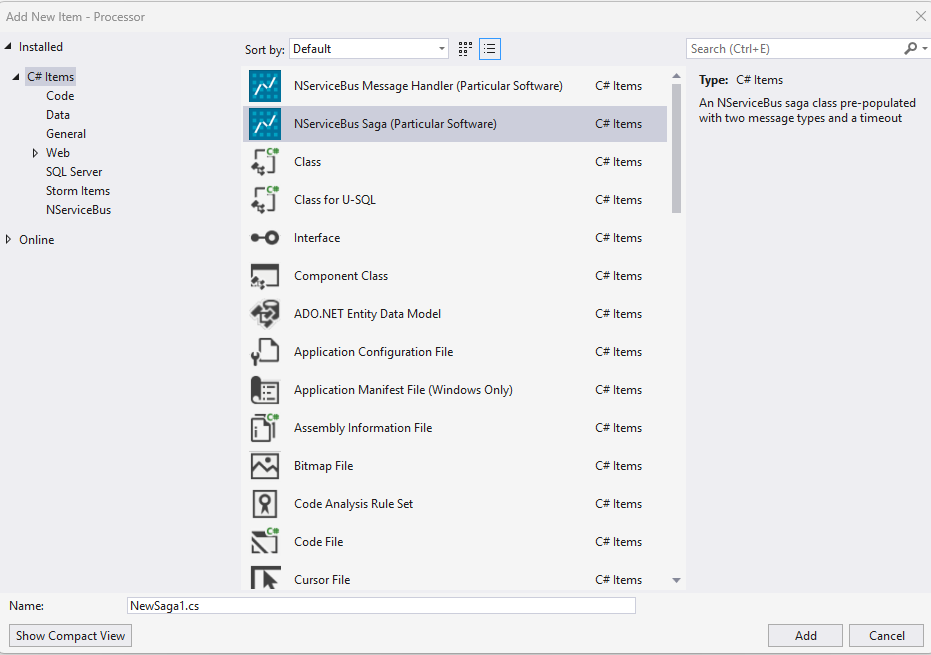
Task: Collapse the Installed tree node
Action: [x=8, y=46]
